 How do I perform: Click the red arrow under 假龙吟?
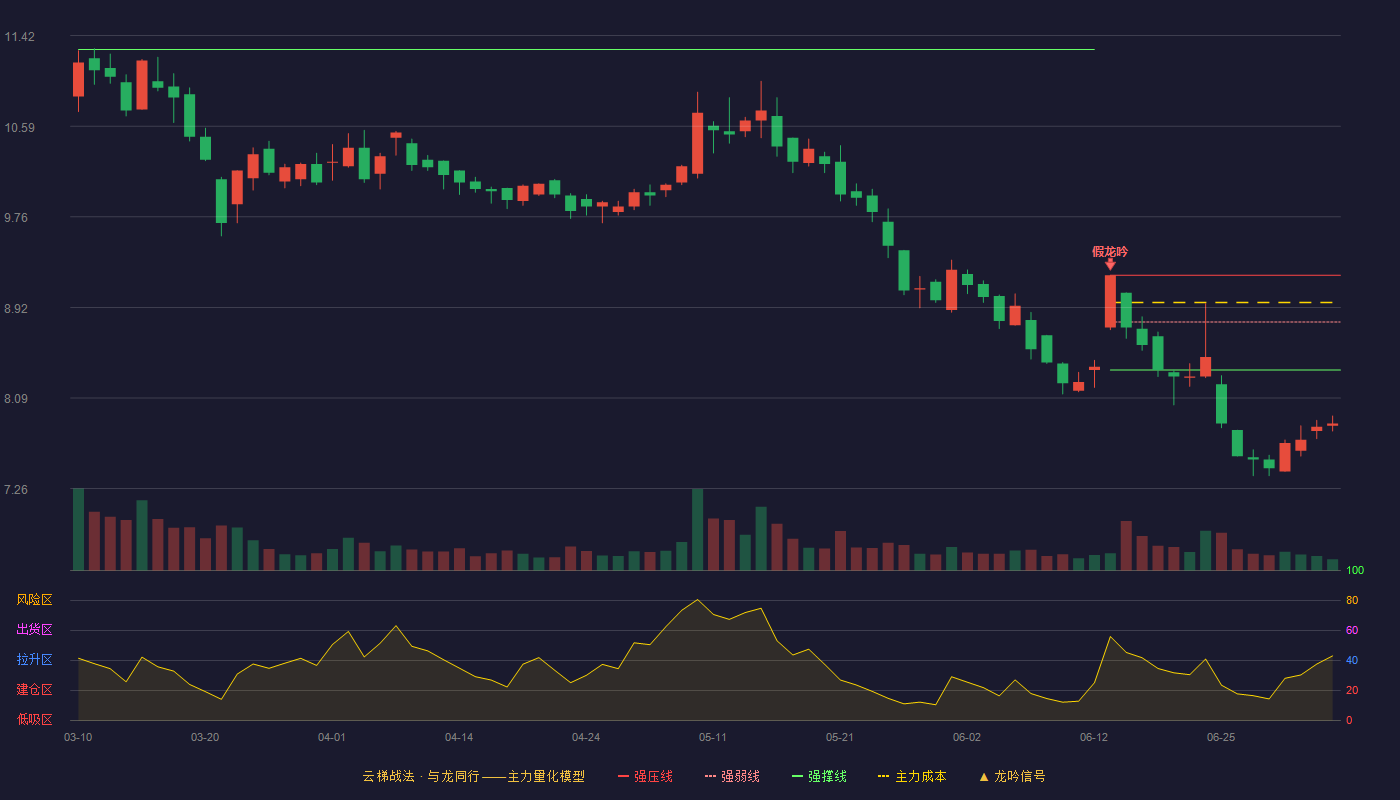pyautogui.click(x=1110, y=265)
